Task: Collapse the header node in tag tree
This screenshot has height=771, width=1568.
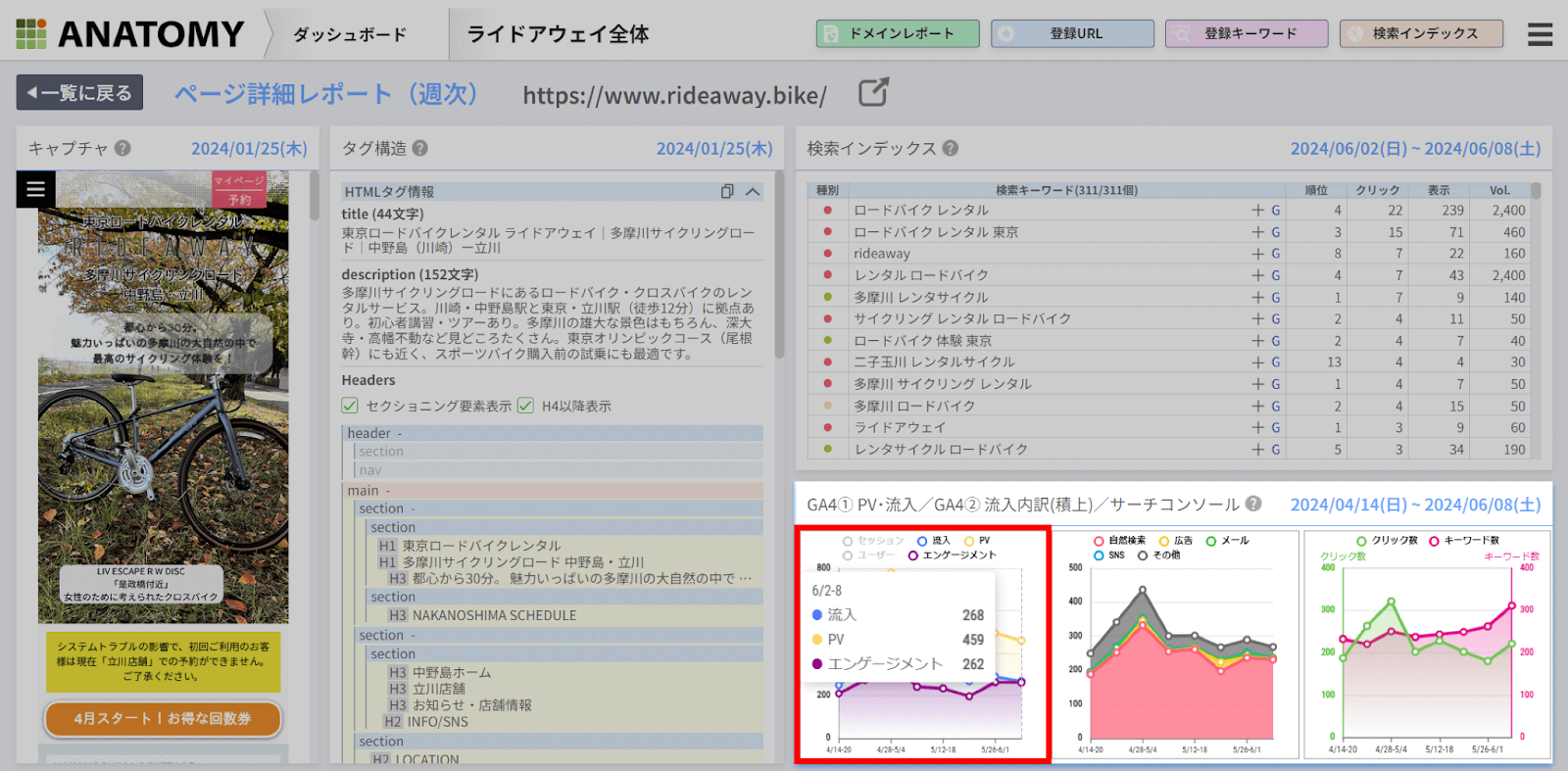Action: click(400, 433)
